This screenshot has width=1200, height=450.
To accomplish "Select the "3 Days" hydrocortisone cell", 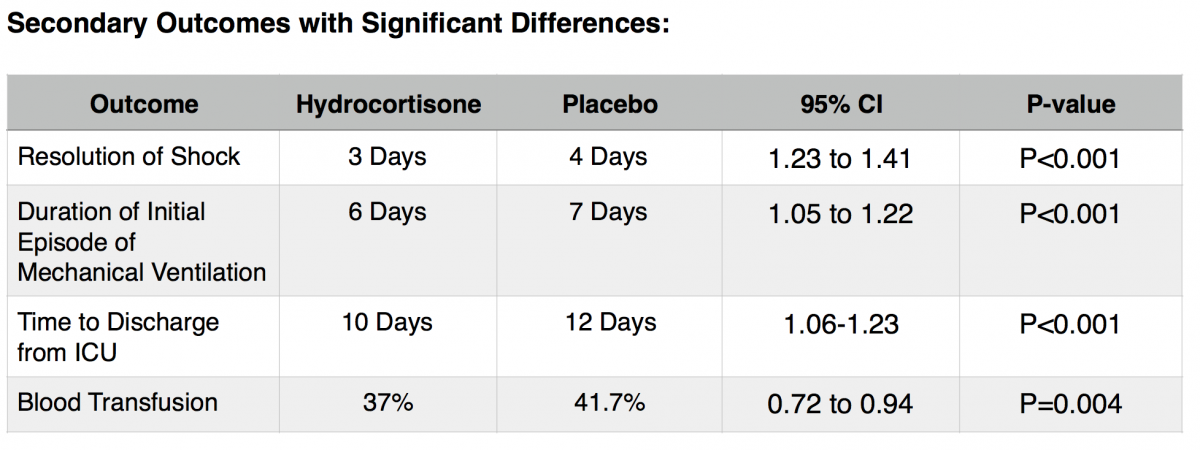I will tap(388, 157).
